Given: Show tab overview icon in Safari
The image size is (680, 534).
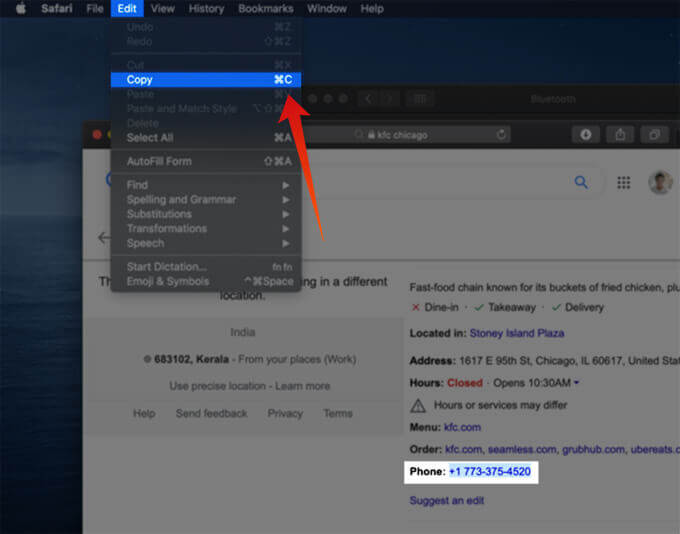Looking at the screenshot, I should [x=654, y=134].
